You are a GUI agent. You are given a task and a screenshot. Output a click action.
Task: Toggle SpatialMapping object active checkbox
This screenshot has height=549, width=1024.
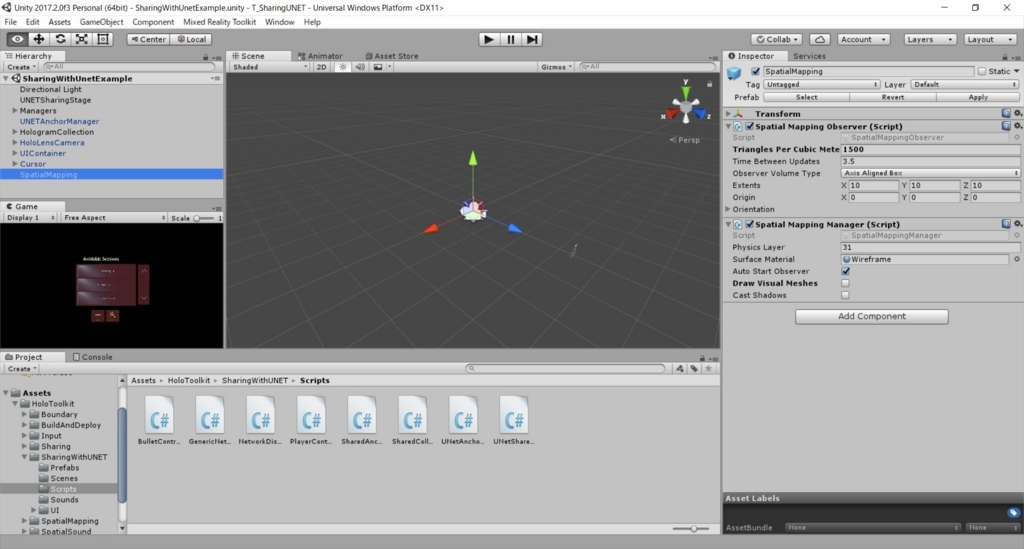[756, 71]
